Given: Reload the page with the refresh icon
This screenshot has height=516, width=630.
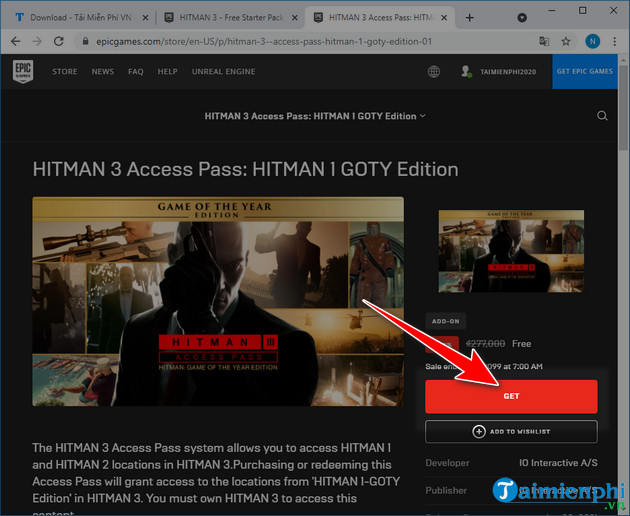Looking at the screenshot, I should 59,41.
